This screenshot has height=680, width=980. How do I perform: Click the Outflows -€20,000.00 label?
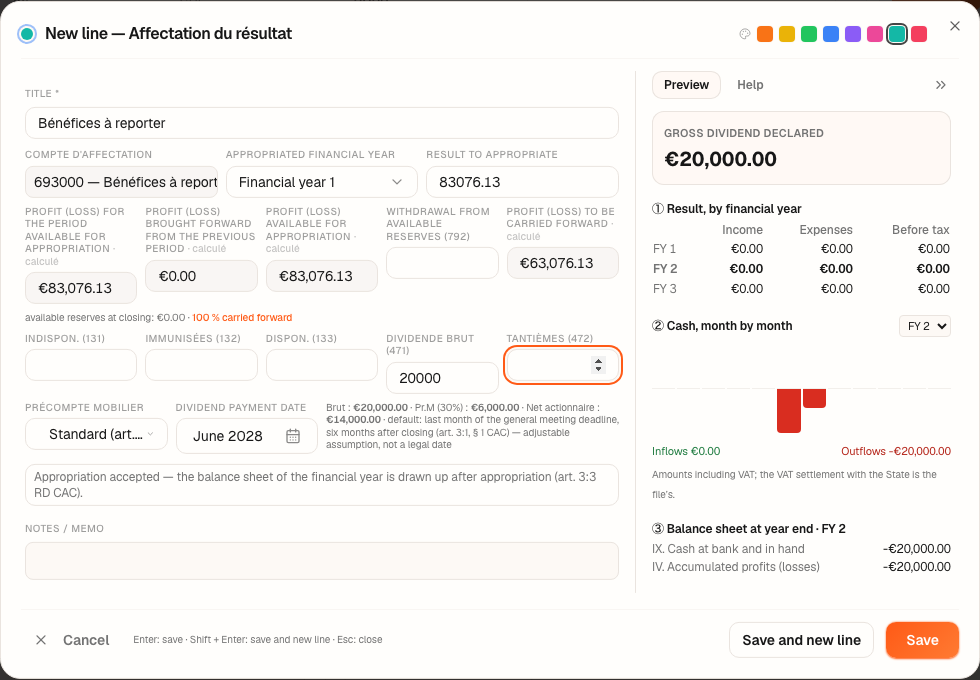tap(896, 451)
